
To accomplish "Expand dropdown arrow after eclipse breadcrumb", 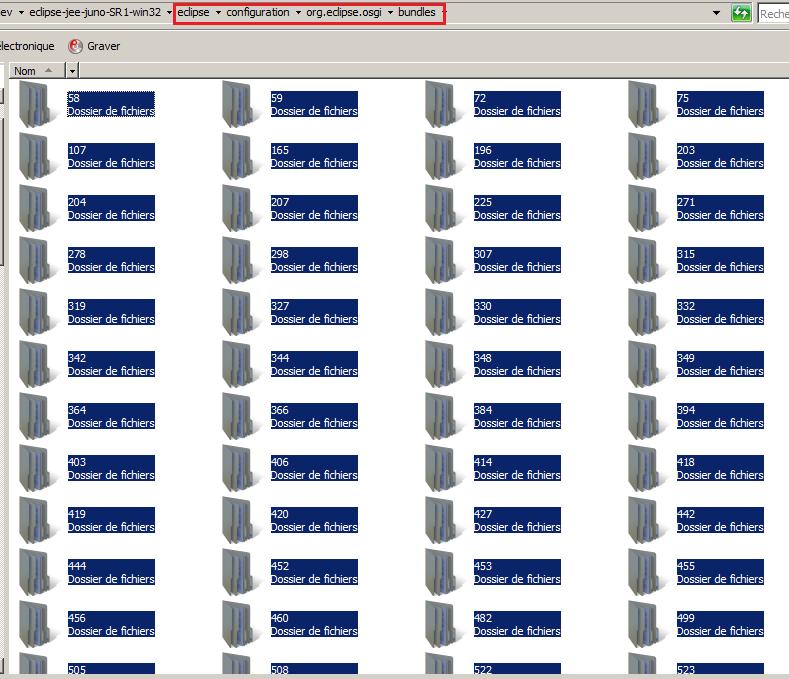I will tap(217, 13).
